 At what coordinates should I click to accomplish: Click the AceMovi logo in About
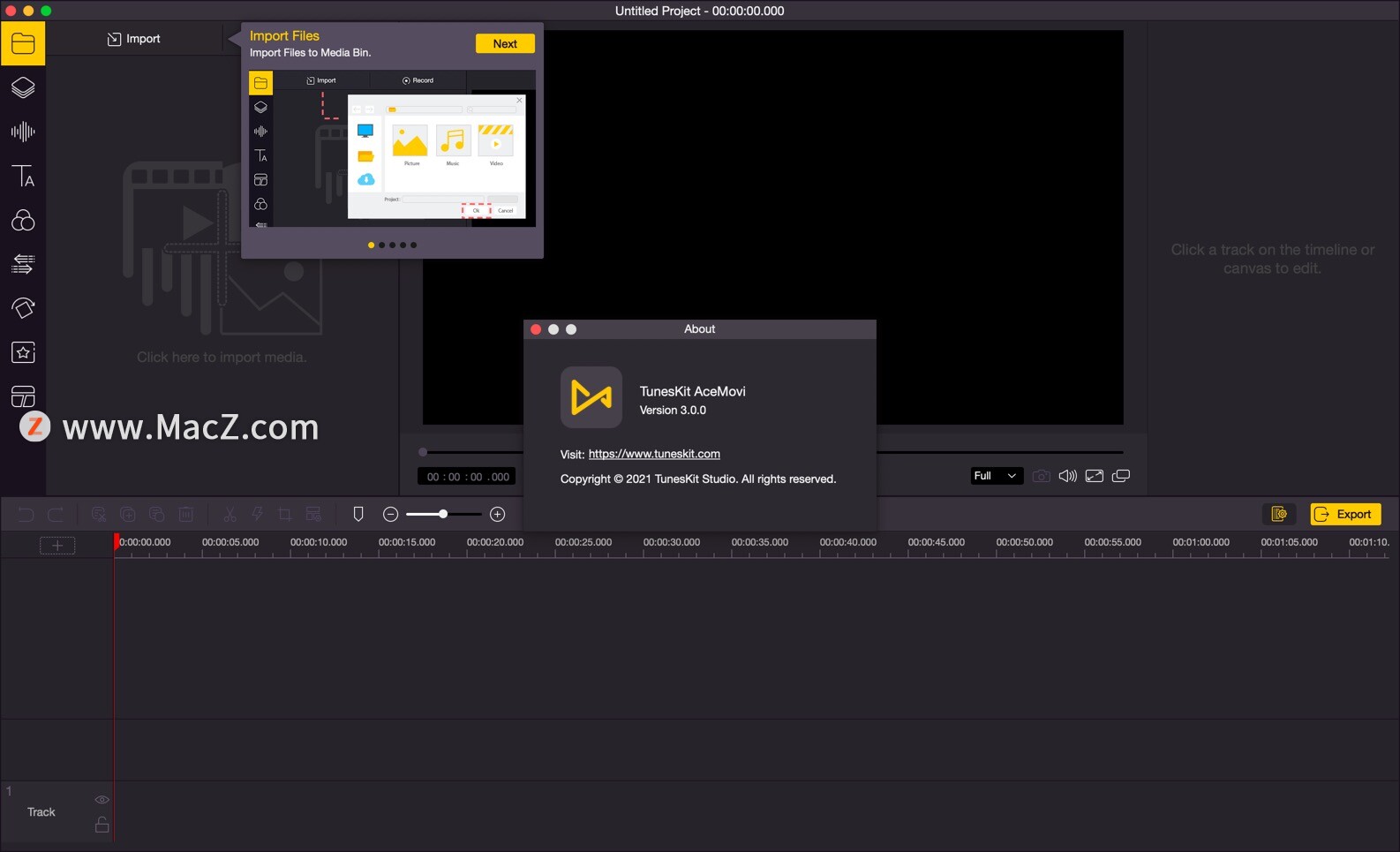pos(591,397)
